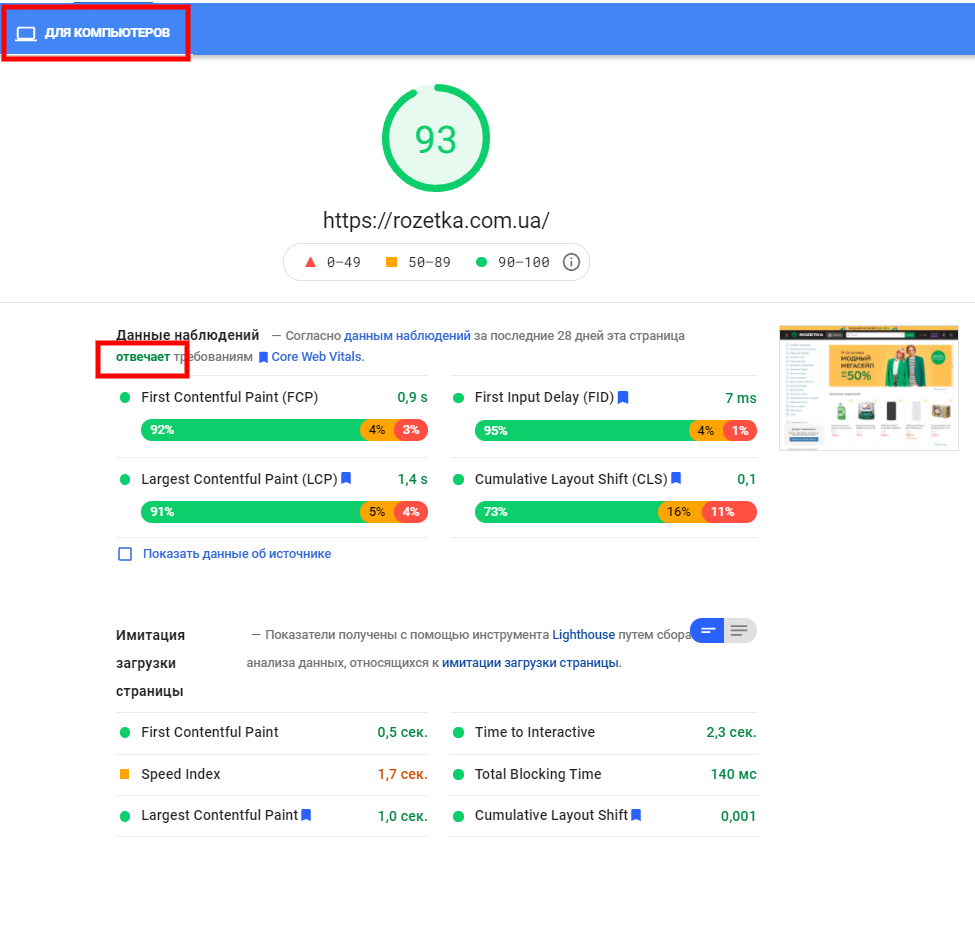Viewport: 975px width, 938px height.
Task: Open the Core Web Vitals link
Action: coord(317,357)
